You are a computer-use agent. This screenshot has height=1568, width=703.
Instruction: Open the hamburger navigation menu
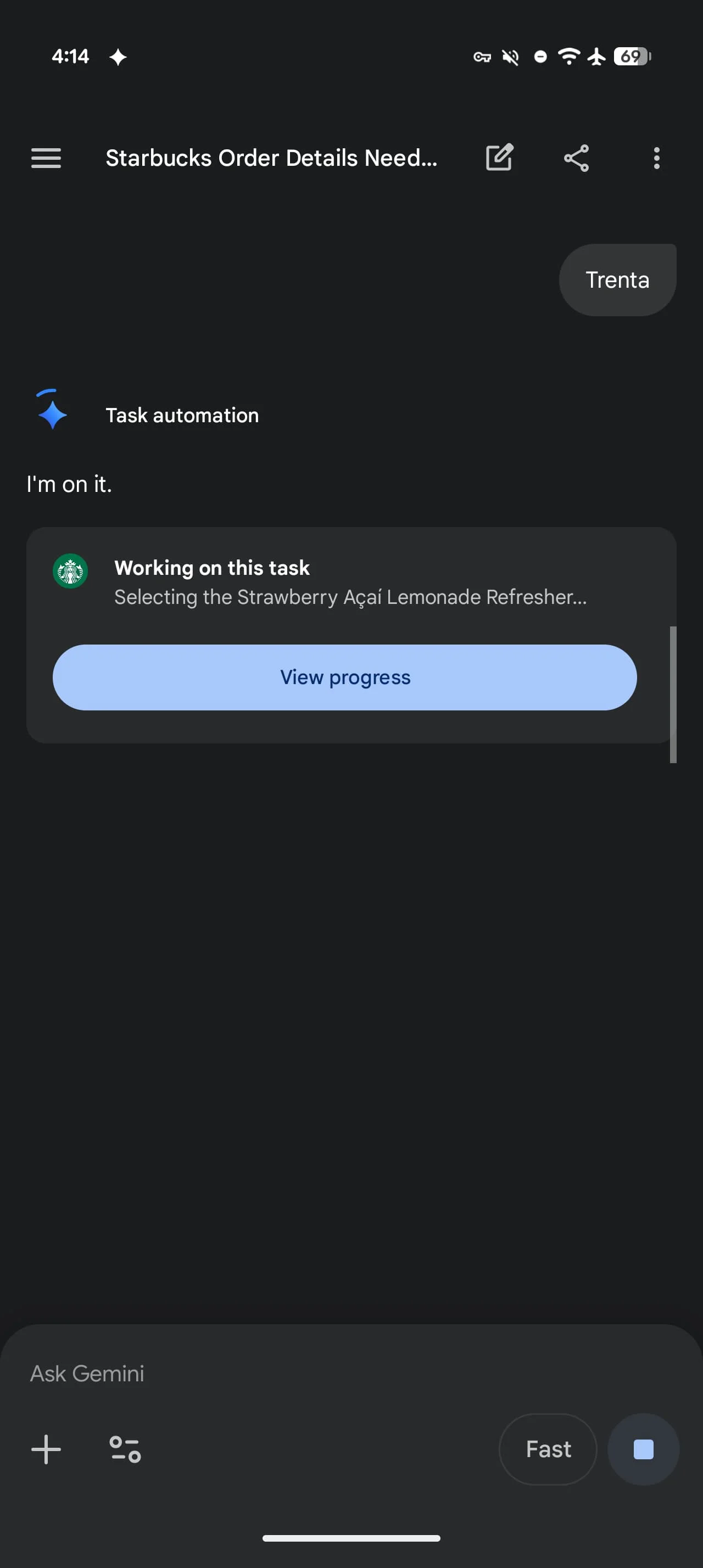(x=46, y=158)
